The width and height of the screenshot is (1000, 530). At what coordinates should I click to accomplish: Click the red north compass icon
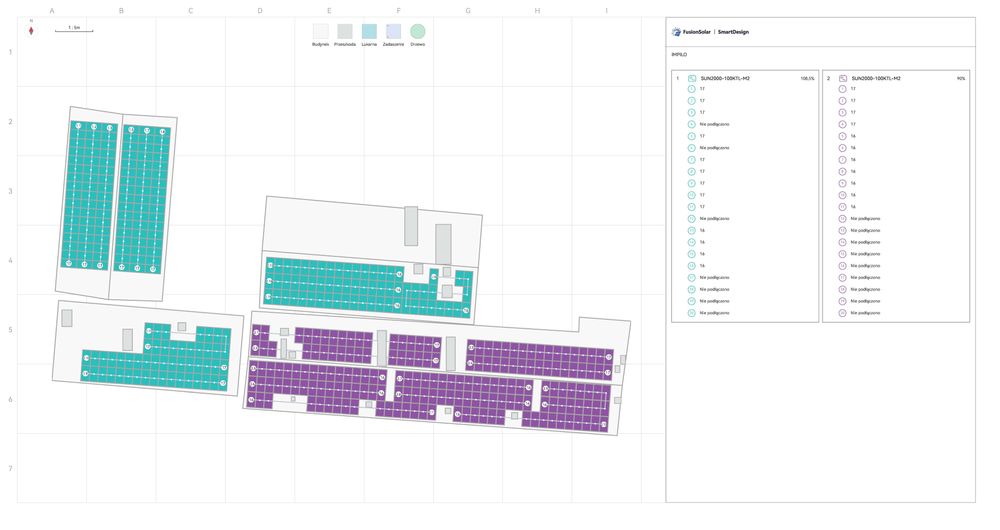[x=31, y=30]
